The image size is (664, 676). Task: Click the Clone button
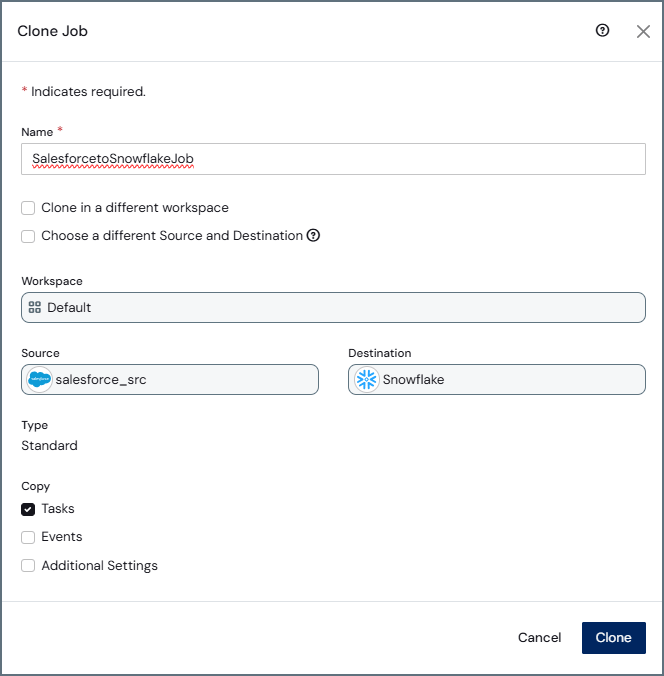coord(614,638)
